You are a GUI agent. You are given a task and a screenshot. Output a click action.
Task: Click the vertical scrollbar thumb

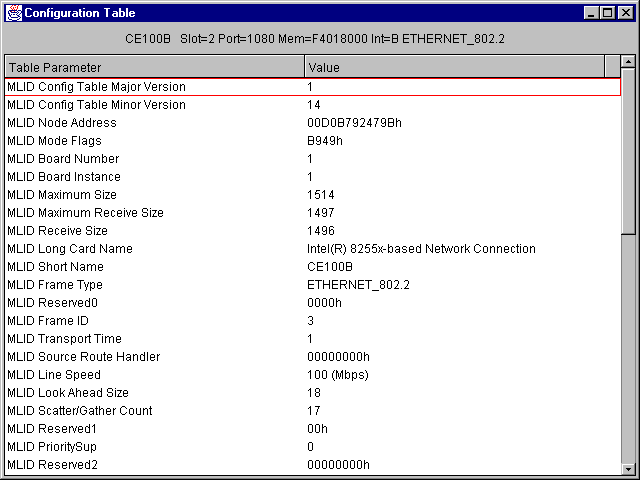(x=628, y=150)
